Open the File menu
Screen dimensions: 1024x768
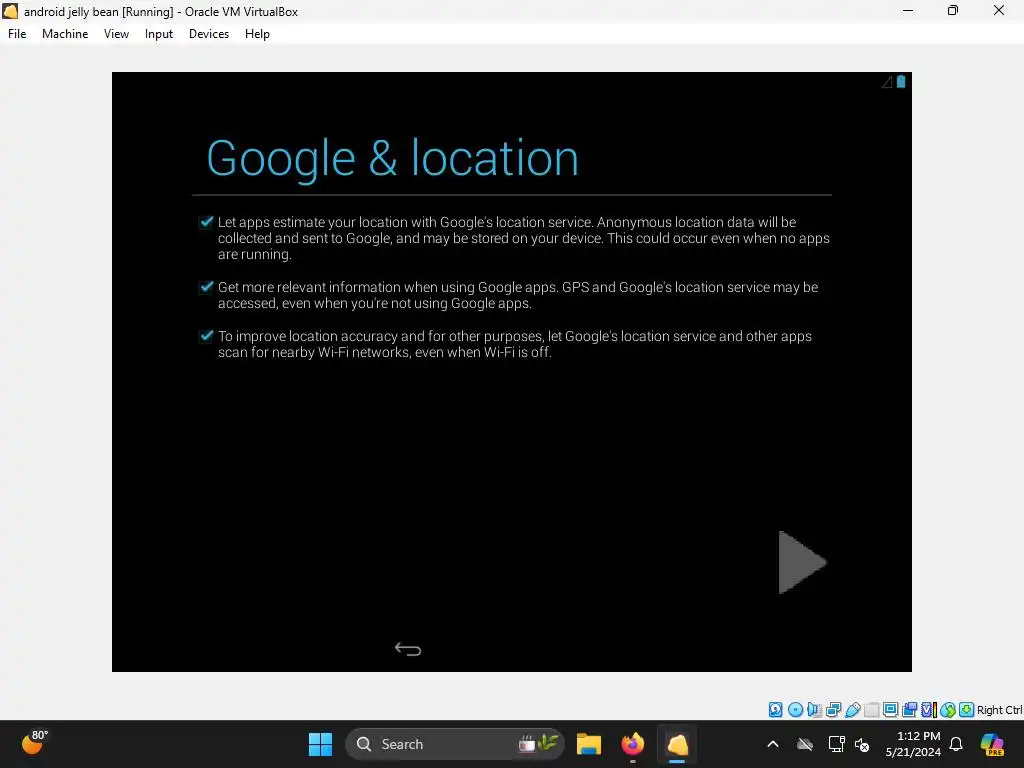pyautogui.click(x=17, y=34)
